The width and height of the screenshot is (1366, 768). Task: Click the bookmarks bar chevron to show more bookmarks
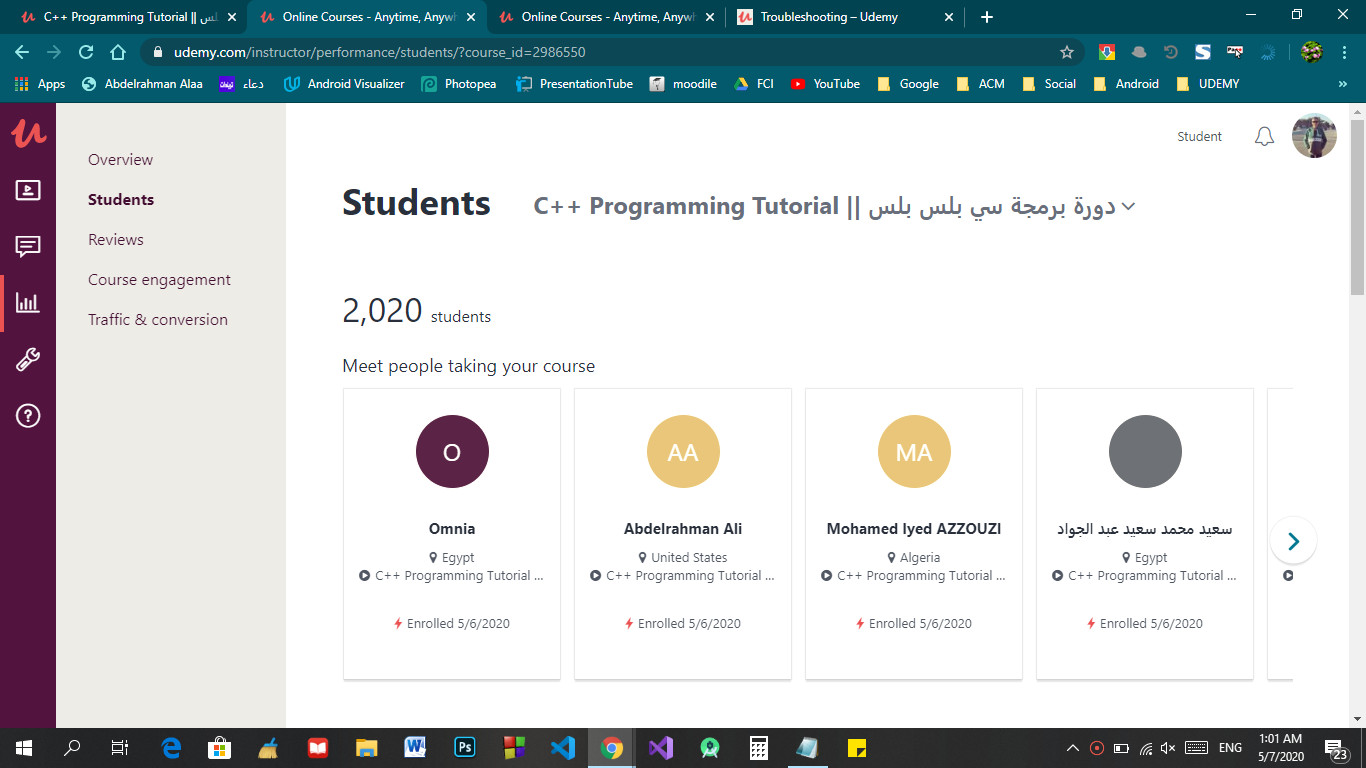point(1343,84)
